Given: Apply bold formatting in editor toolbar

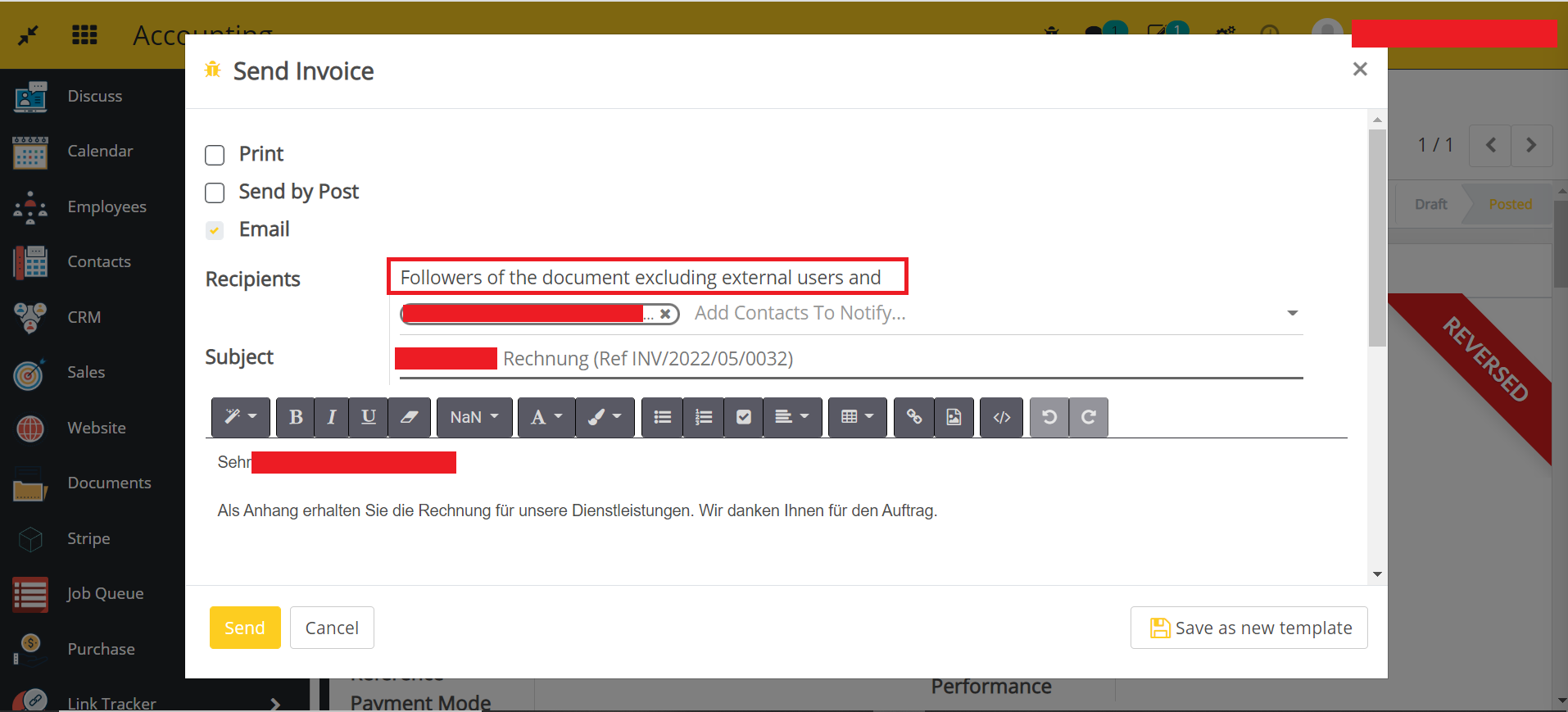Looking at the screenshot, I should [x=296, y=417].
